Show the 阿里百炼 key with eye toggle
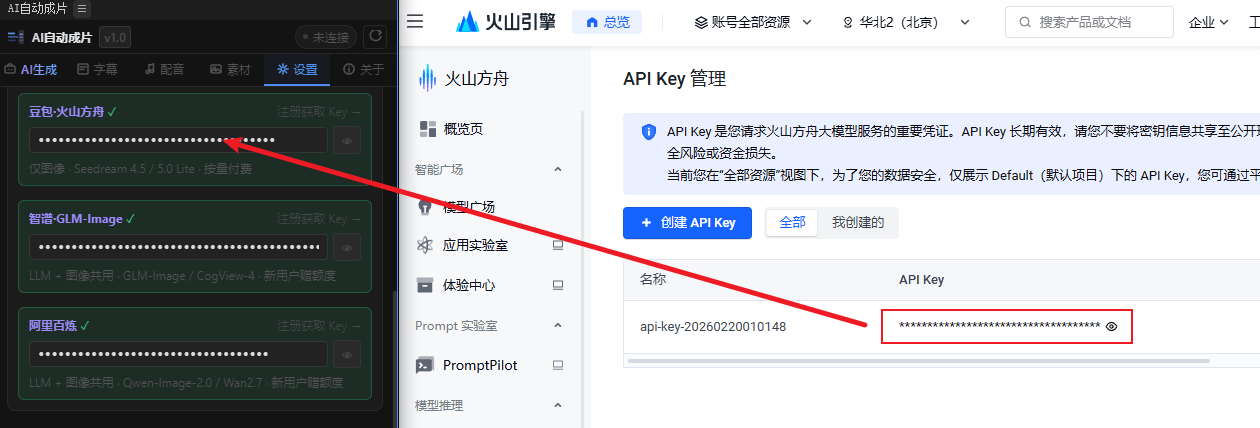The image size is (1260, 428). (x=347, y=354)
